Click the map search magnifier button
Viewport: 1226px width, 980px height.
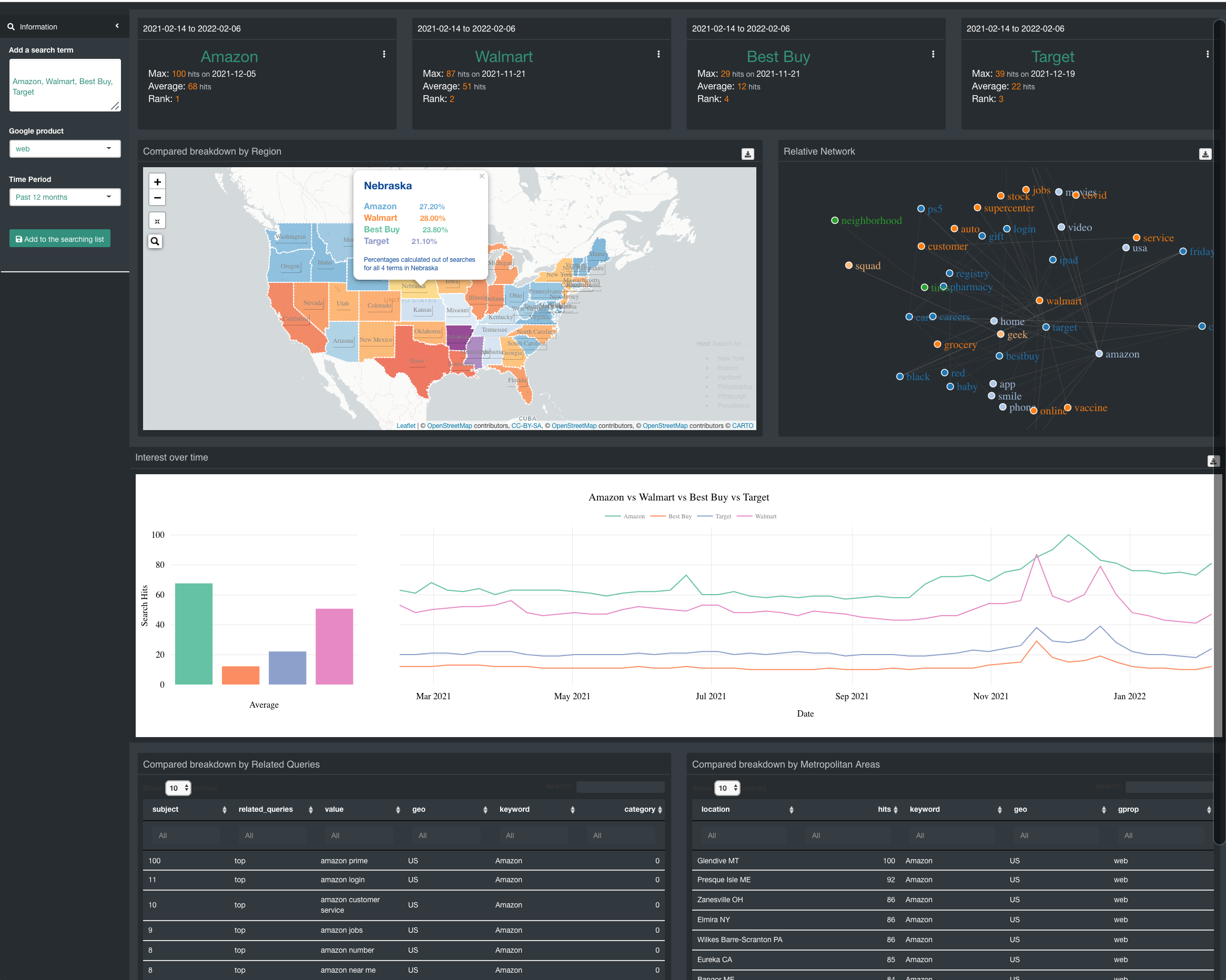click(155, 242)
